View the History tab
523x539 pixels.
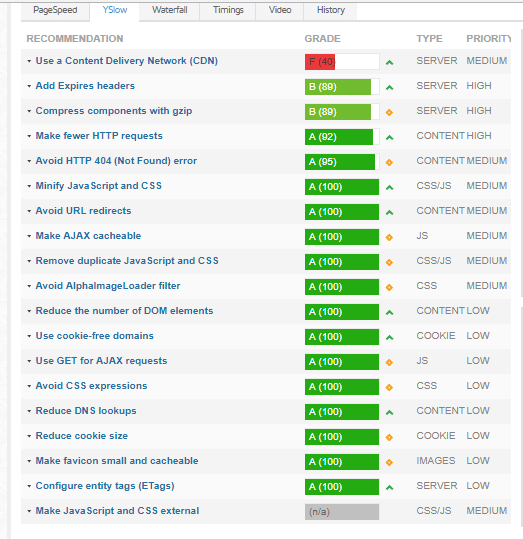click(x=330, y=10)
